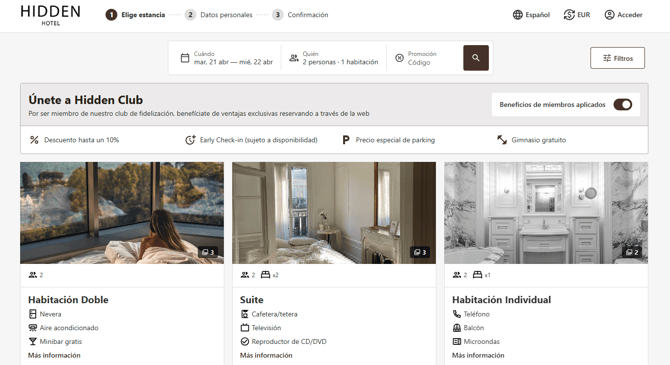This screenshot has width=670, height=365.
Task: Click the Cafetera/tetera icon
Action: pyautogui.click(x=244, y=314)
